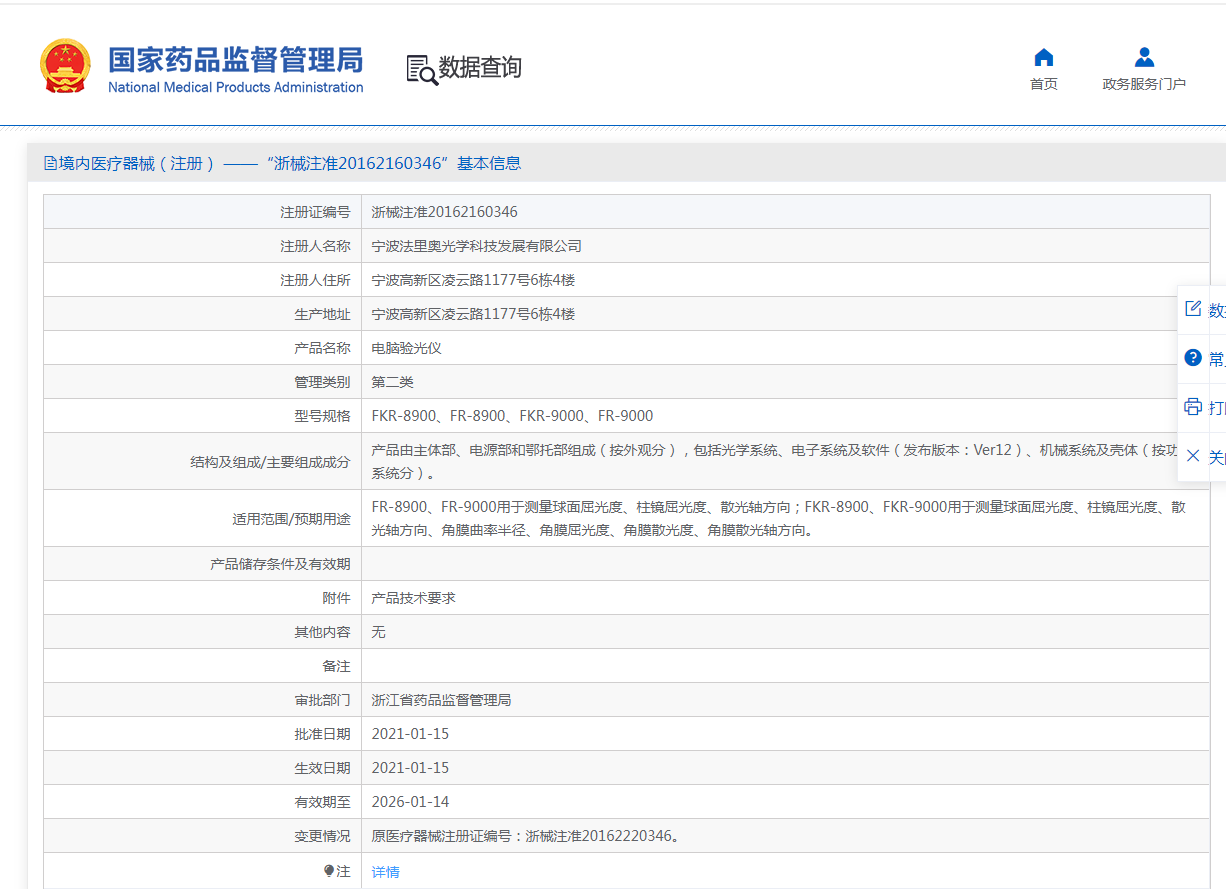This screenshot has width=1226, height=889.
Task: Click the 审批部门 value 浙江省药品监督管理局
Action: pyautogui.click(x=441, y=700)
